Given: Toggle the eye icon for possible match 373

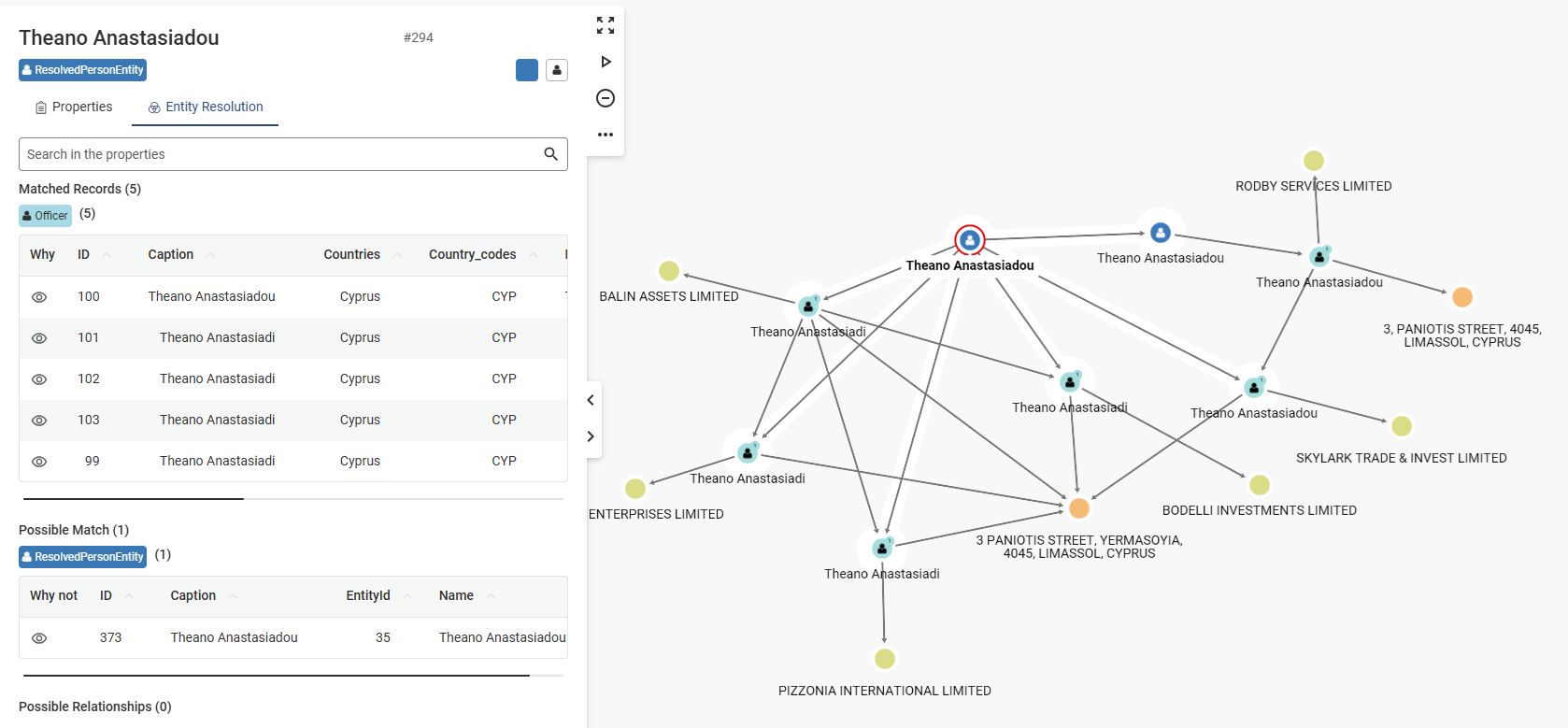Looking at the screenshot, I should point(39,638).
